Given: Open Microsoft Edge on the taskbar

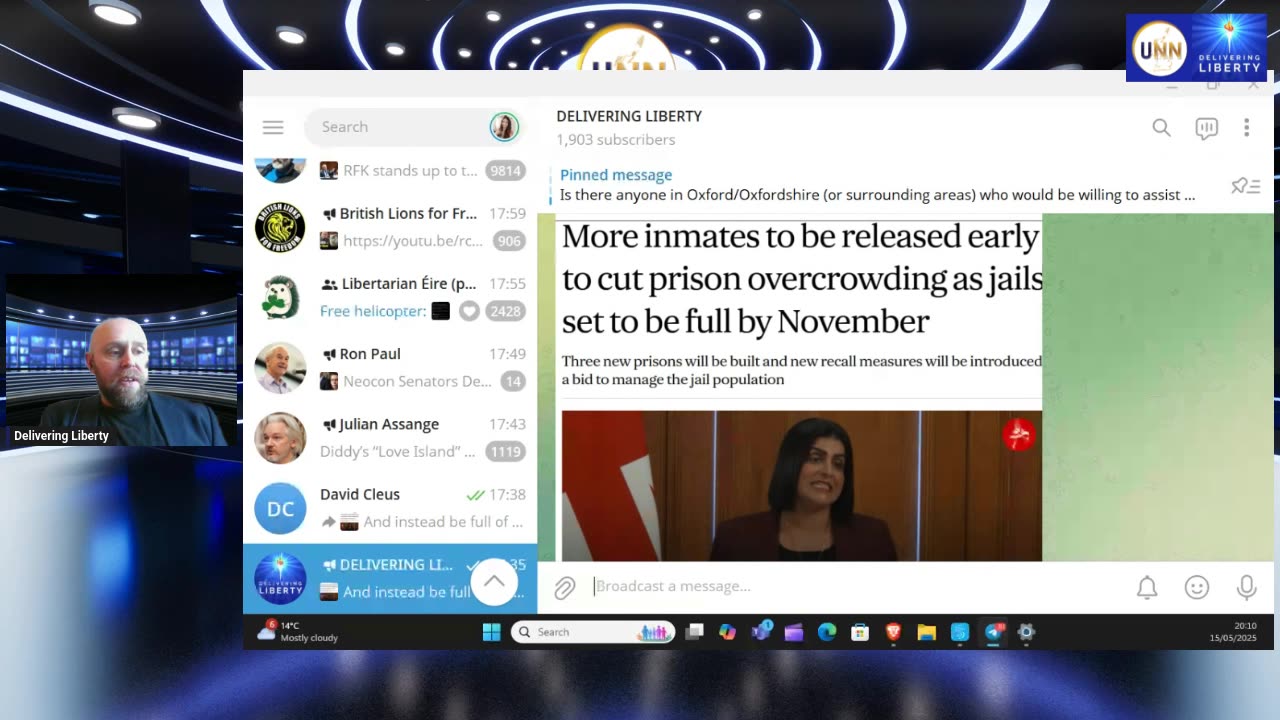Looking at the screenshot, I should (x=827, y=632).
